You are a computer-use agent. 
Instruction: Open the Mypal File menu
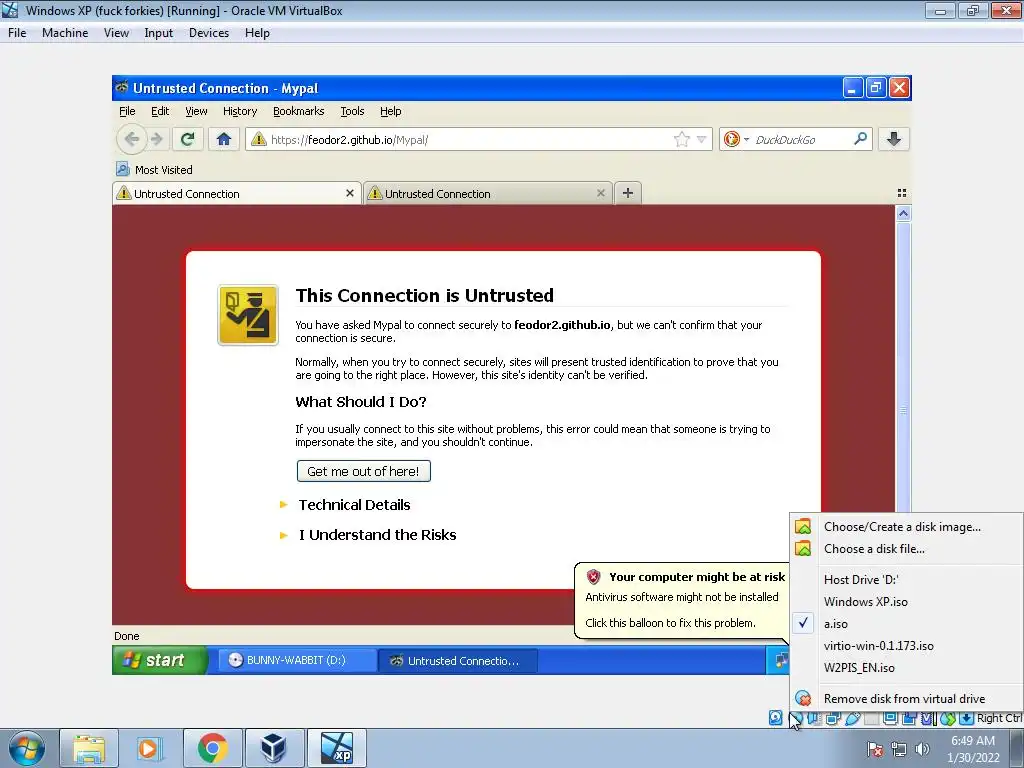tap(127, 111)
